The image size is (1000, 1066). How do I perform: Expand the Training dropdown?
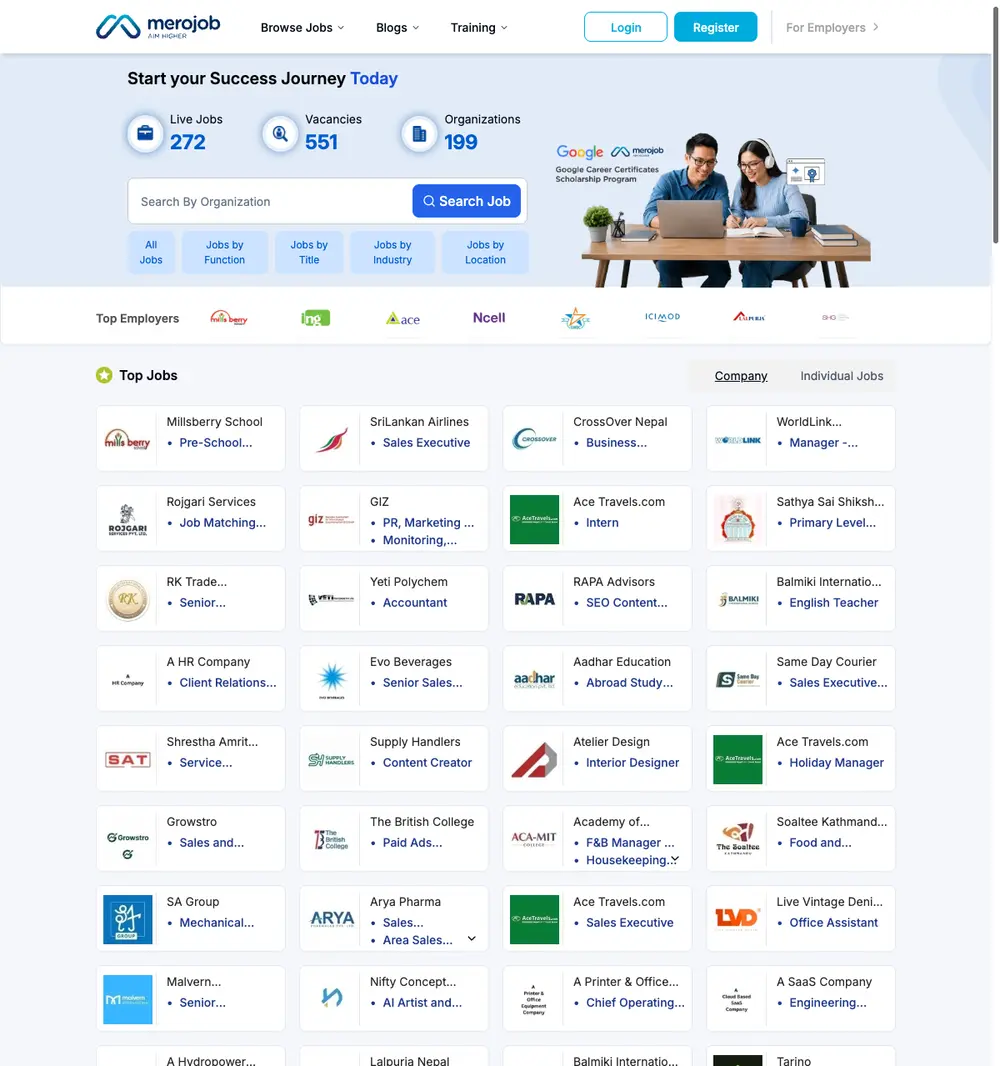pyautogui.click(x=479, y=28)
